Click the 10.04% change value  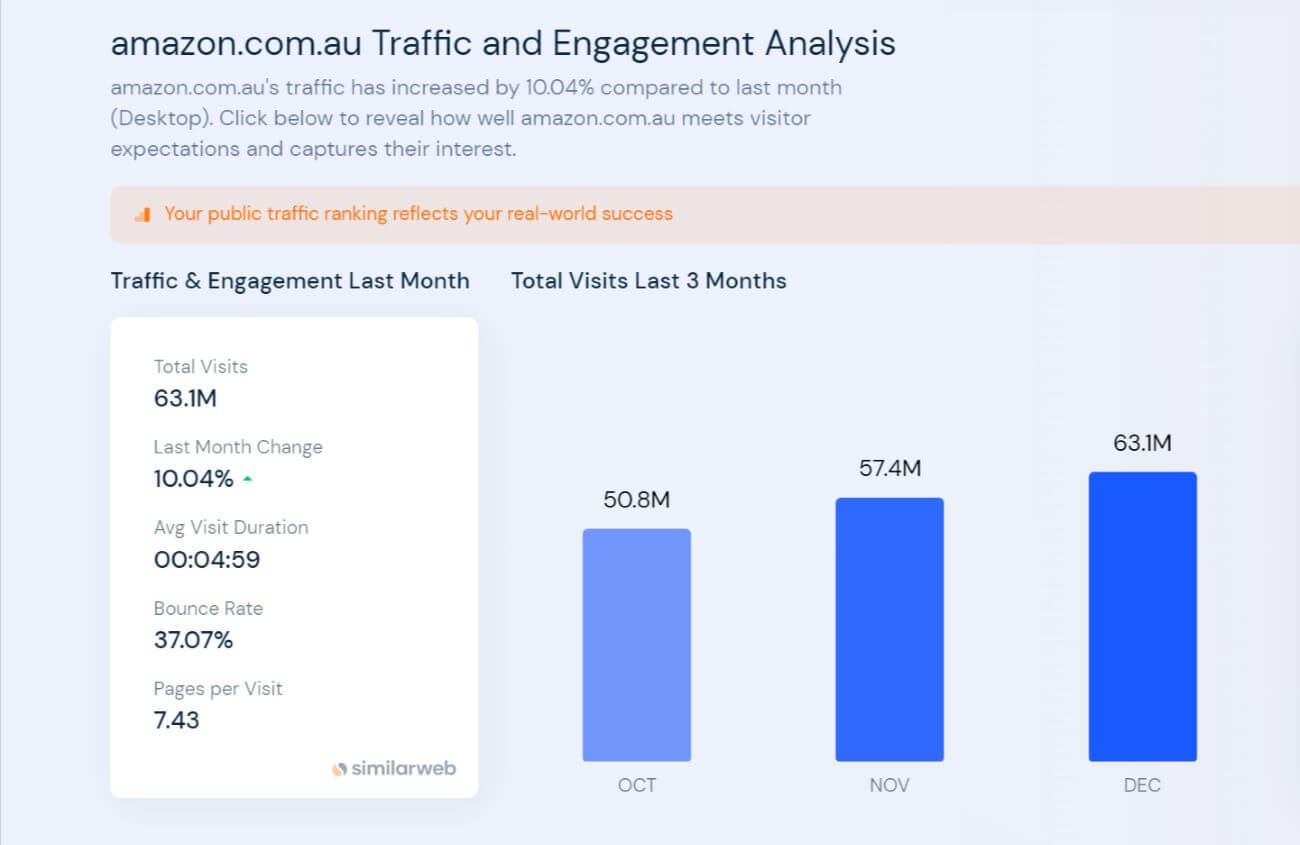193,479
